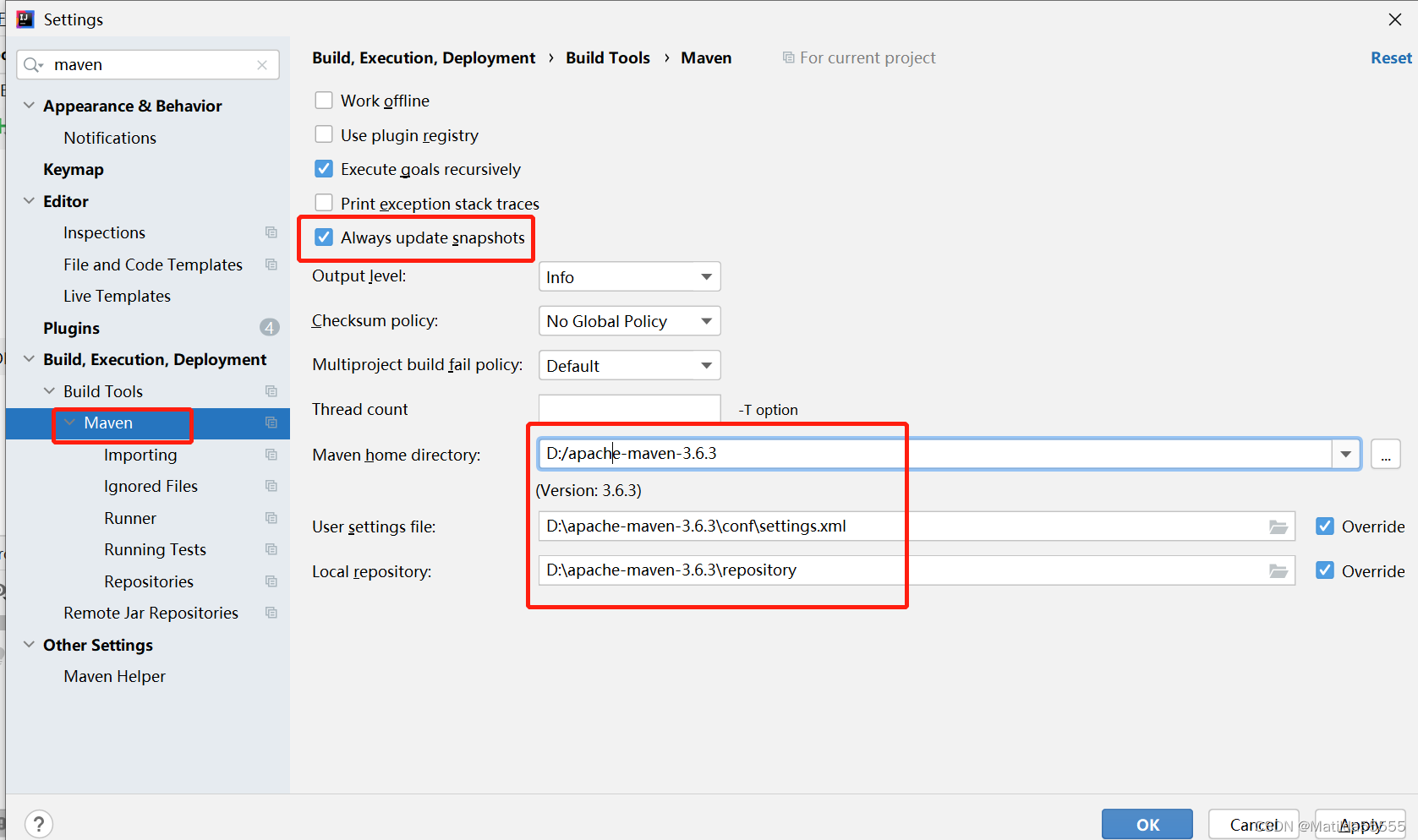Focus the Thread count input field
This screenshot has width=1418, height=840.
pos(629,409)
